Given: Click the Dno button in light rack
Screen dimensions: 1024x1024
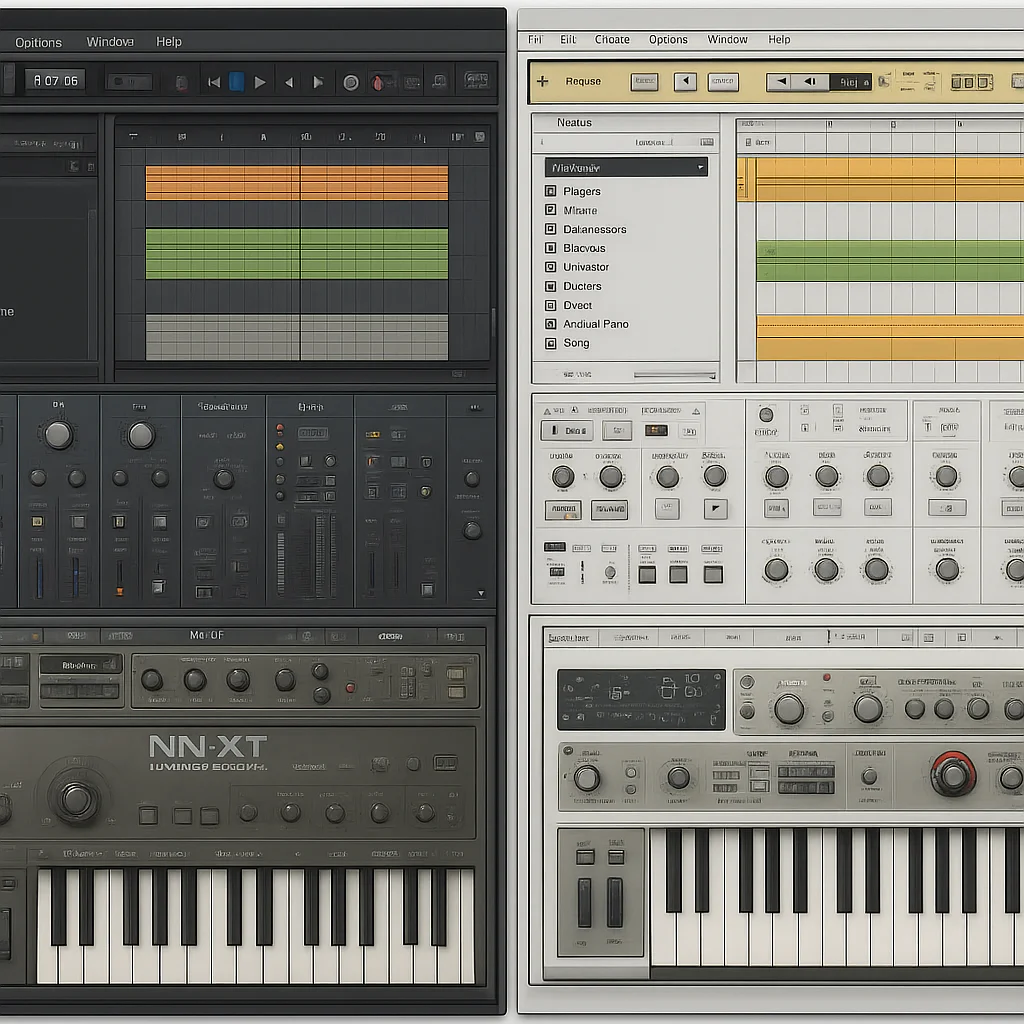Looking at the screenshot, I should (x=567, y=430).
